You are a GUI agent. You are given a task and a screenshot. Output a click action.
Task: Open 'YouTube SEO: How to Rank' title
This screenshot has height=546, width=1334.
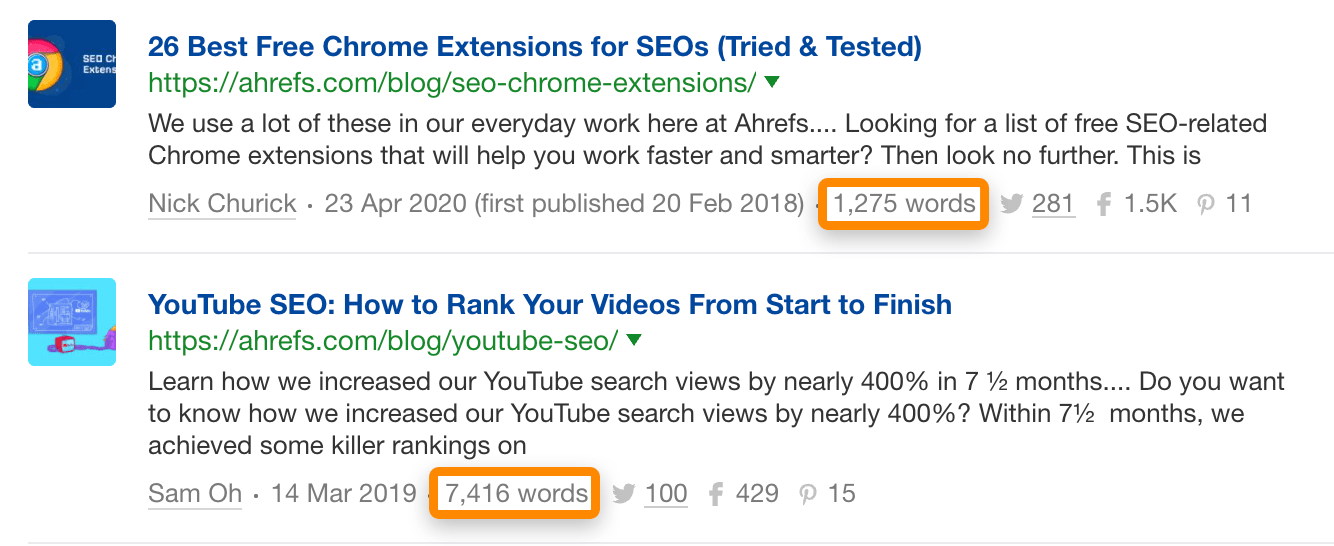(549, 304)
